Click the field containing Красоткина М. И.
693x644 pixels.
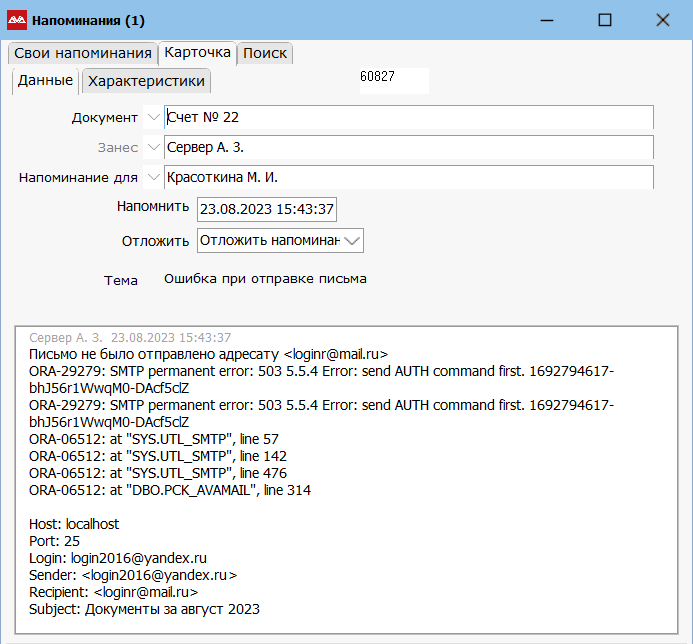coord(408,178)
